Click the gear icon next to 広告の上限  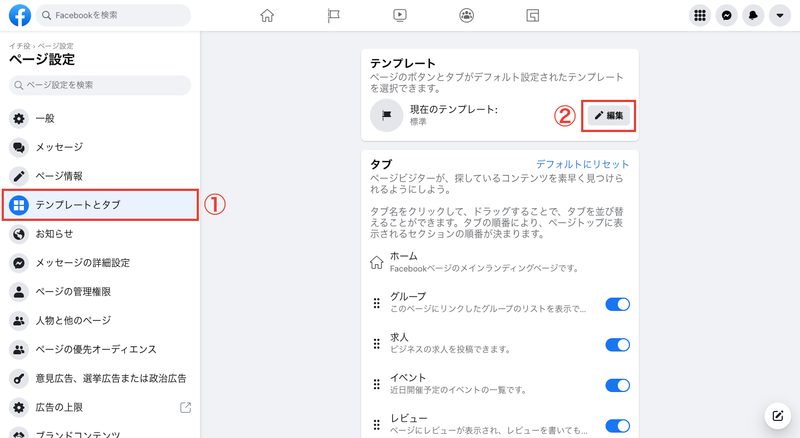click(x=19, y=407)
